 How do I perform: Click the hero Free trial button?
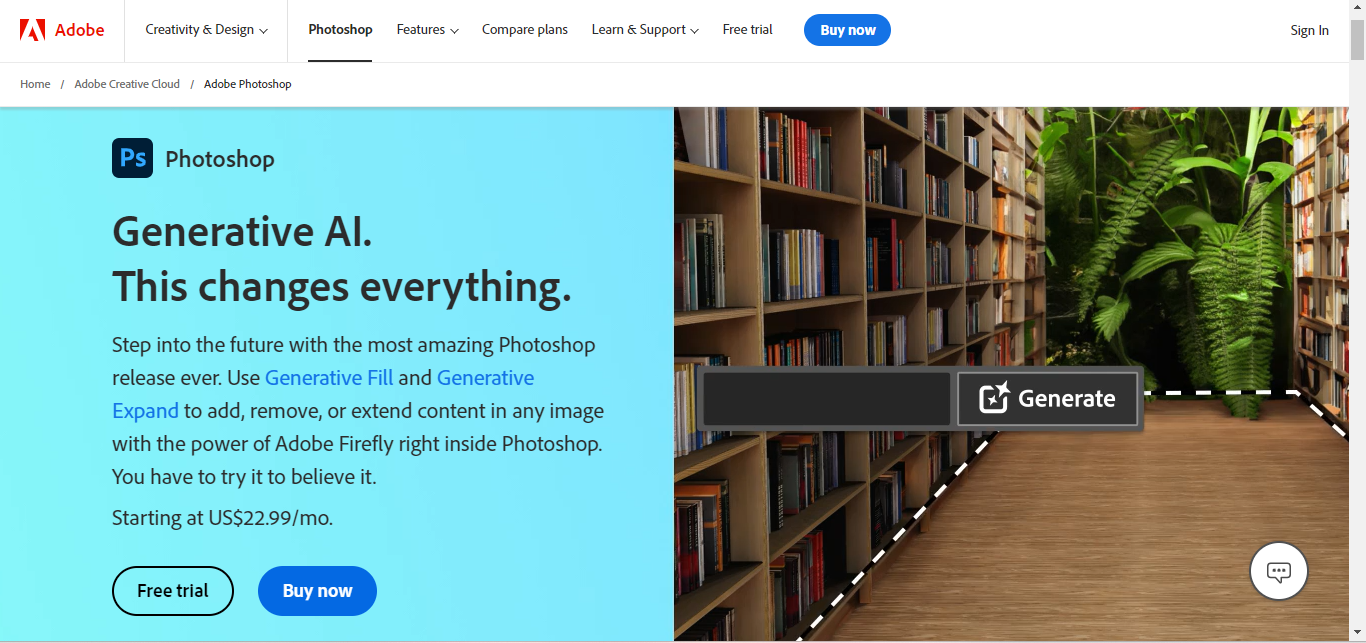[173, 591]
